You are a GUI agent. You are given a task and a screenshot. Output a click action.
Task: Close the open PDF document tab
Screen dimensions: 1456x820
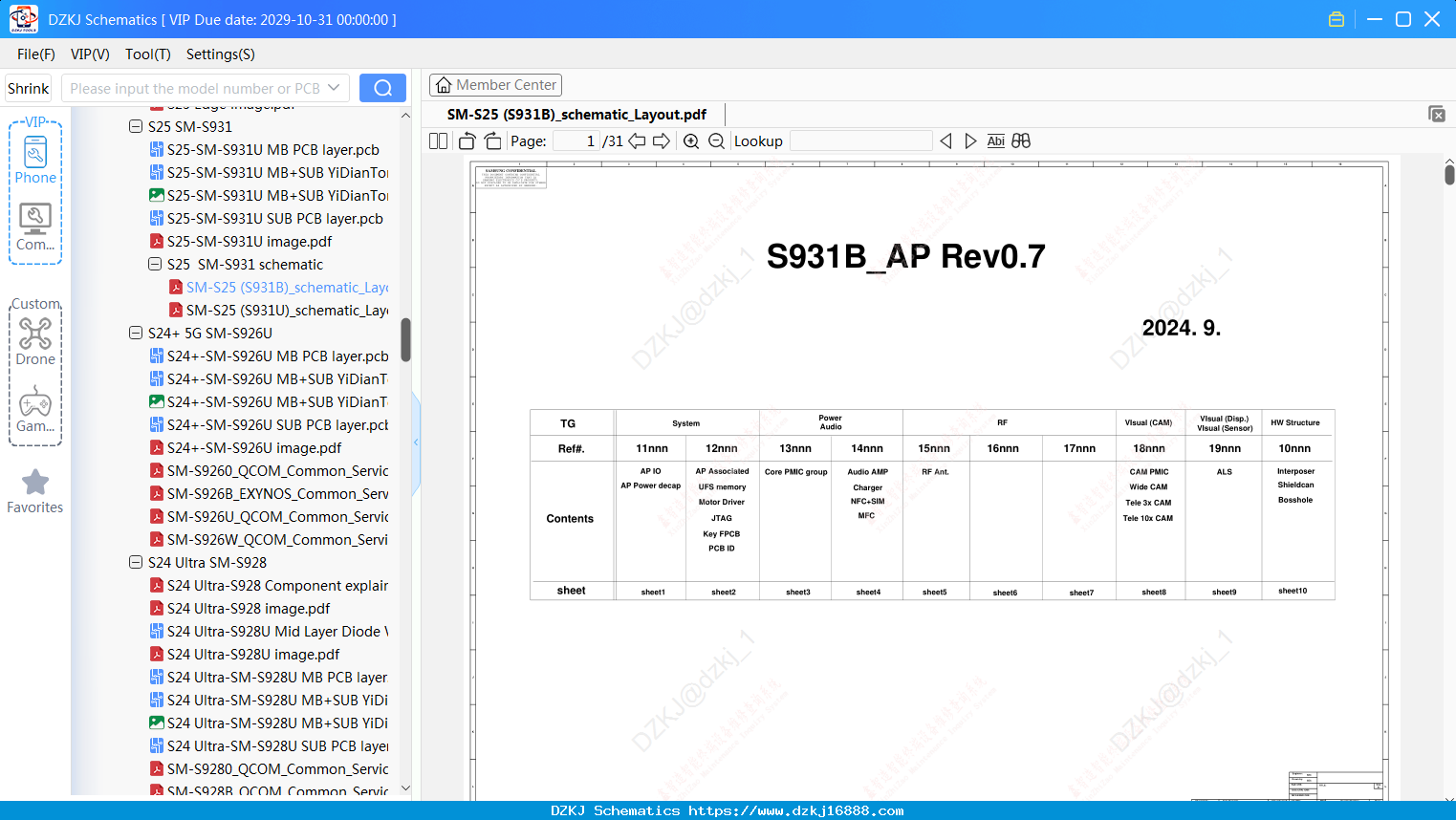1437,114
